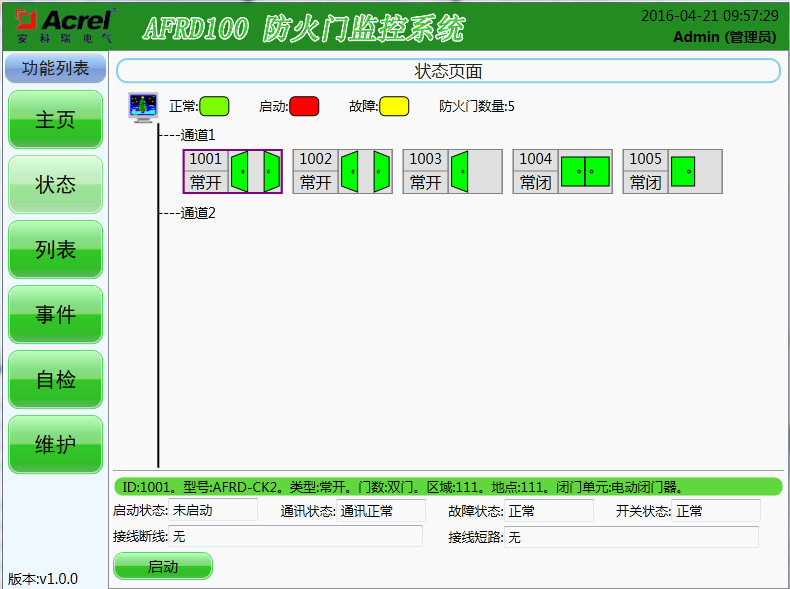The height and width of the screenshot is (589, 790).
Task: Select fire door 1004 closed double-door icon
Action: (x=585, y=171)
